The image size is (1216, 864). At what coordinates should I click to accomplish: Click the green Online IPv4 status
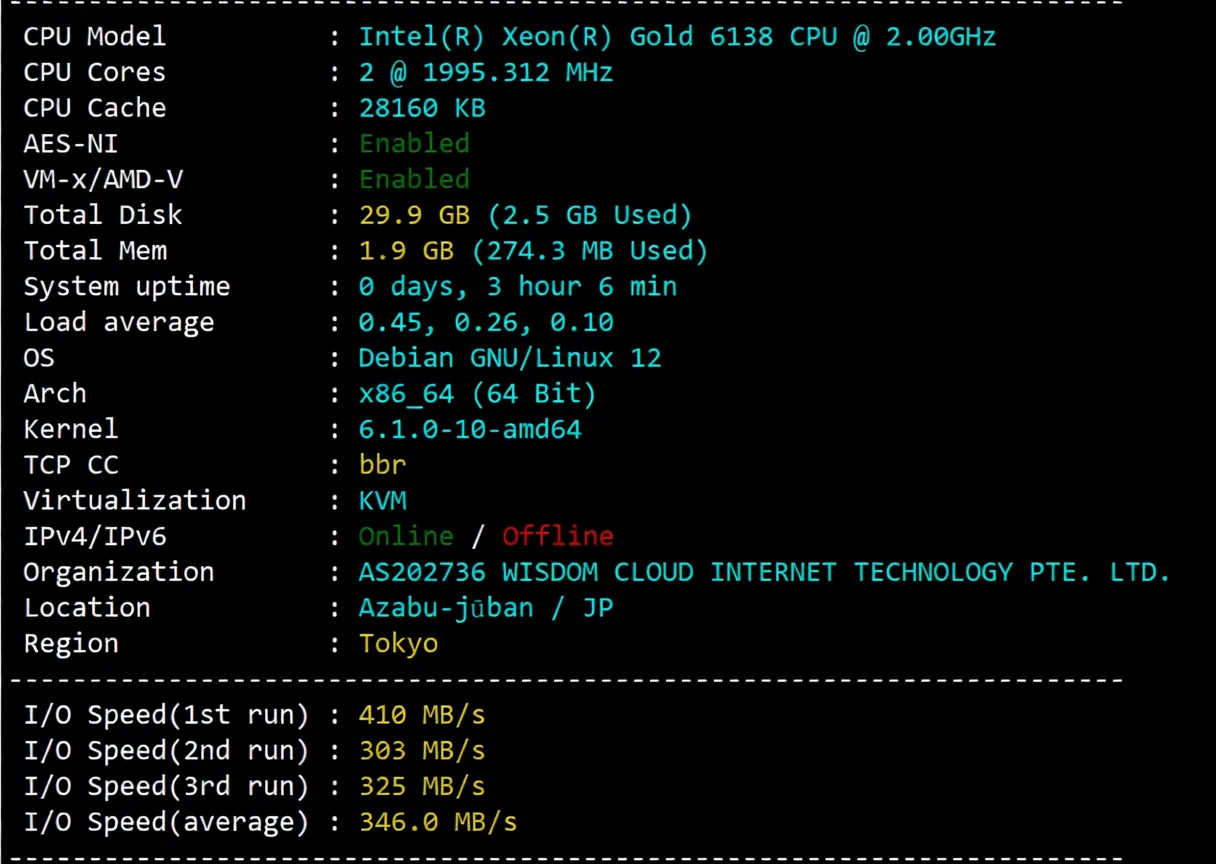pos(405,536)
